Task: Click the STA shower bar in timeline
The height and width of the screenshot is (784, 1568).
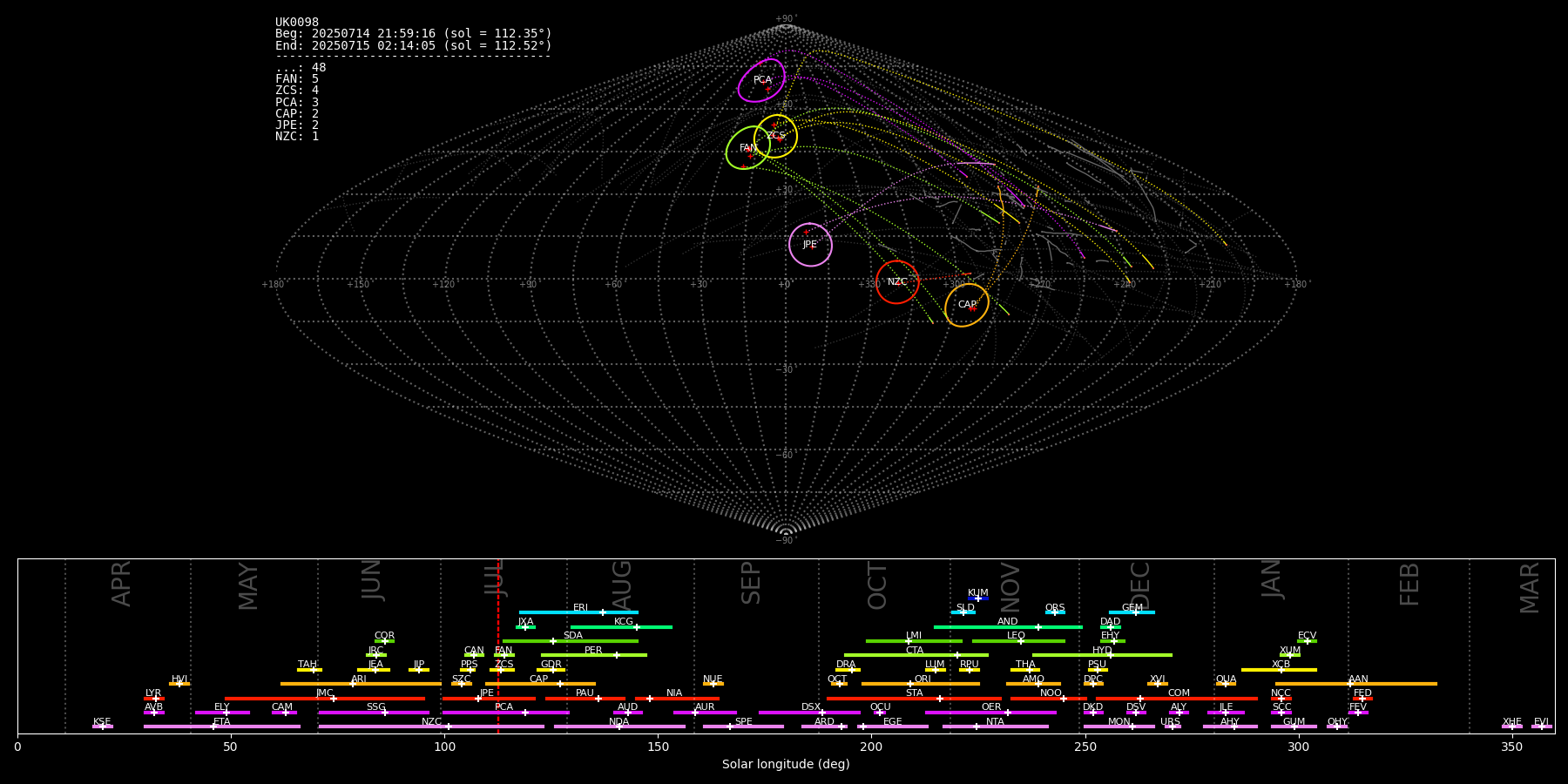Action: pos(914,698)
